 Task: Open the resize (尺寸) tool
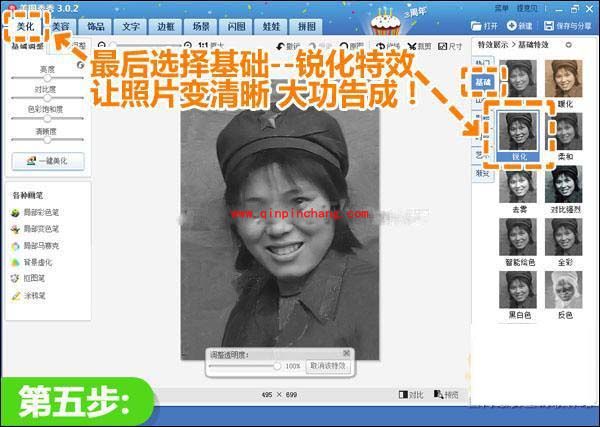pos(450,46)
